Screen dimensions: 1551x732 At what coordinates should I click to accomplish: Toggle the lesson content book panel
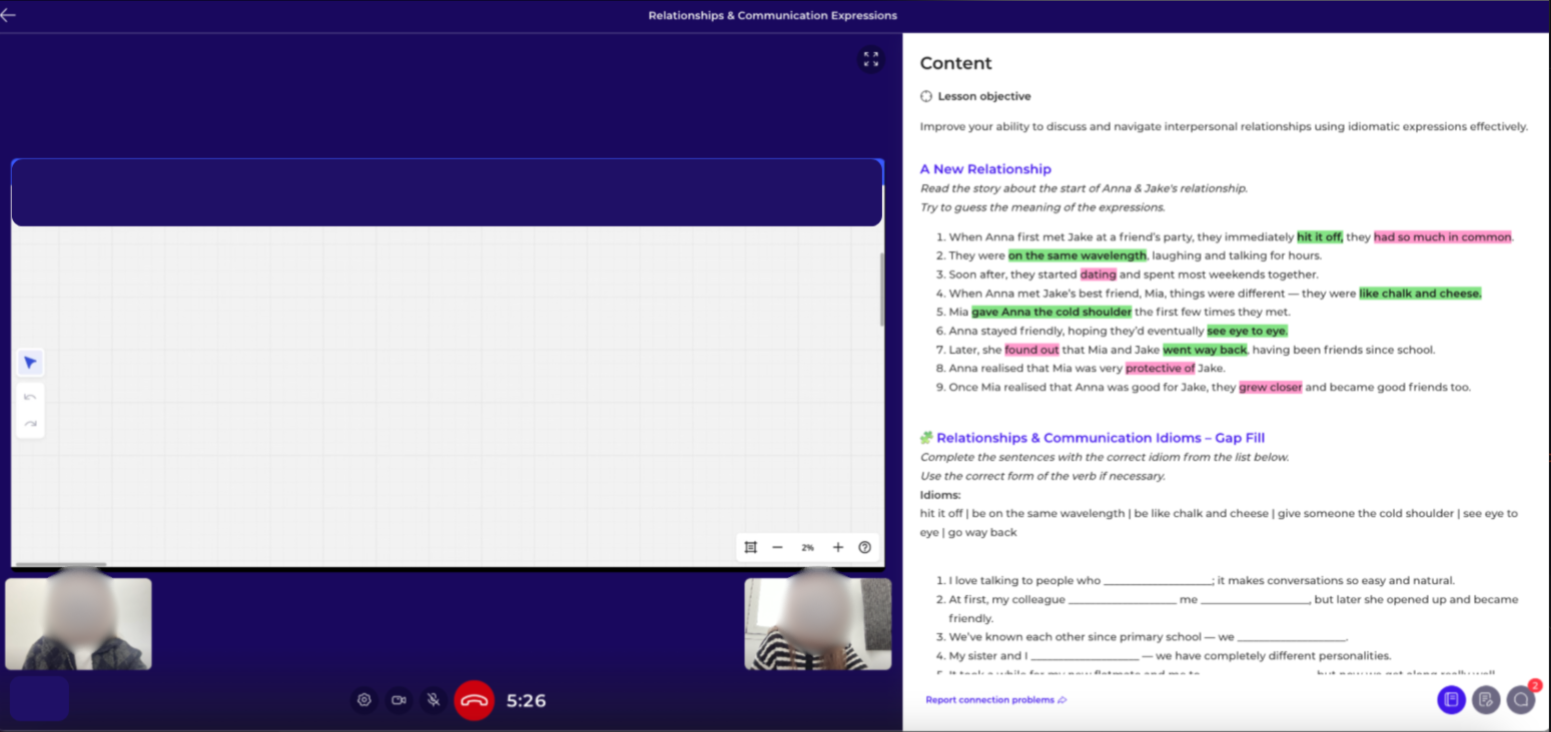click(x=1451, y=699)
